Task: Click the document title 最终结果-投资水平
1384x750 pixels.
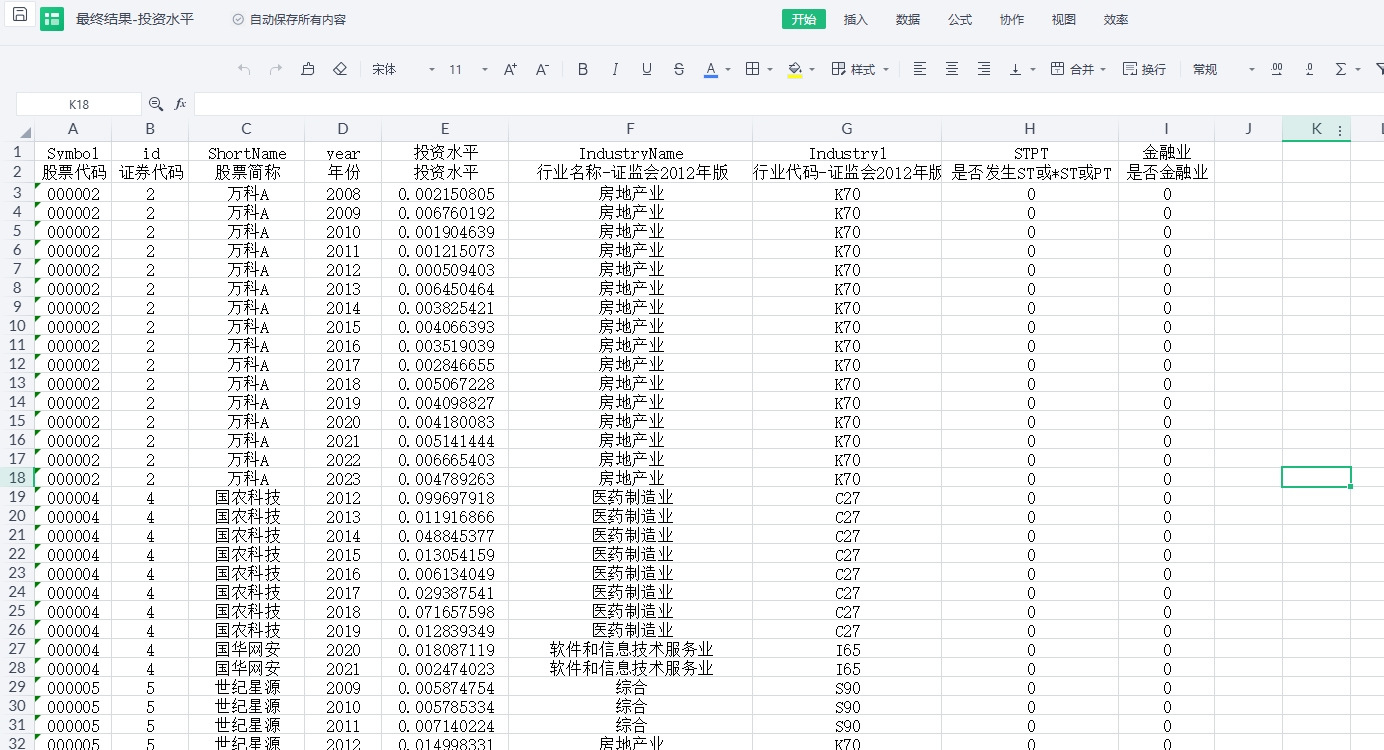Action: [135, 19]
